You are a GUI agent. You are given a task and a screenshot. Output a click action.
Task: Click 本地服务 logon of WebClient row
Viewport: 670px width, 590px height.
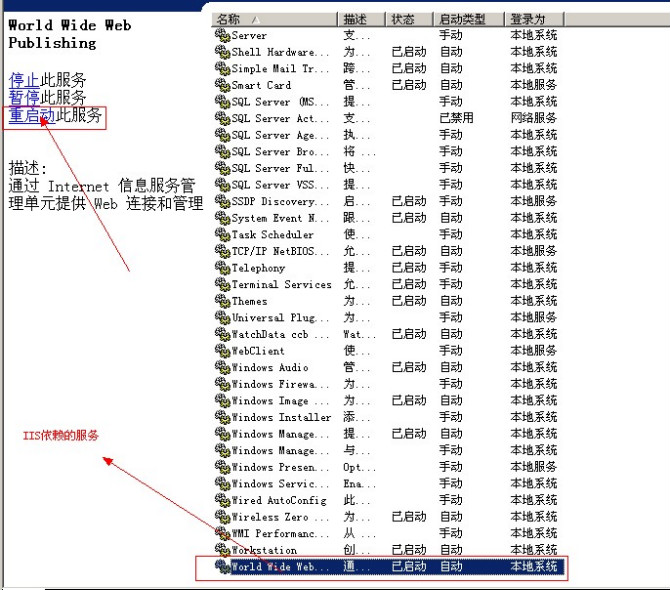pyautogui.click(x=534, y=351)
